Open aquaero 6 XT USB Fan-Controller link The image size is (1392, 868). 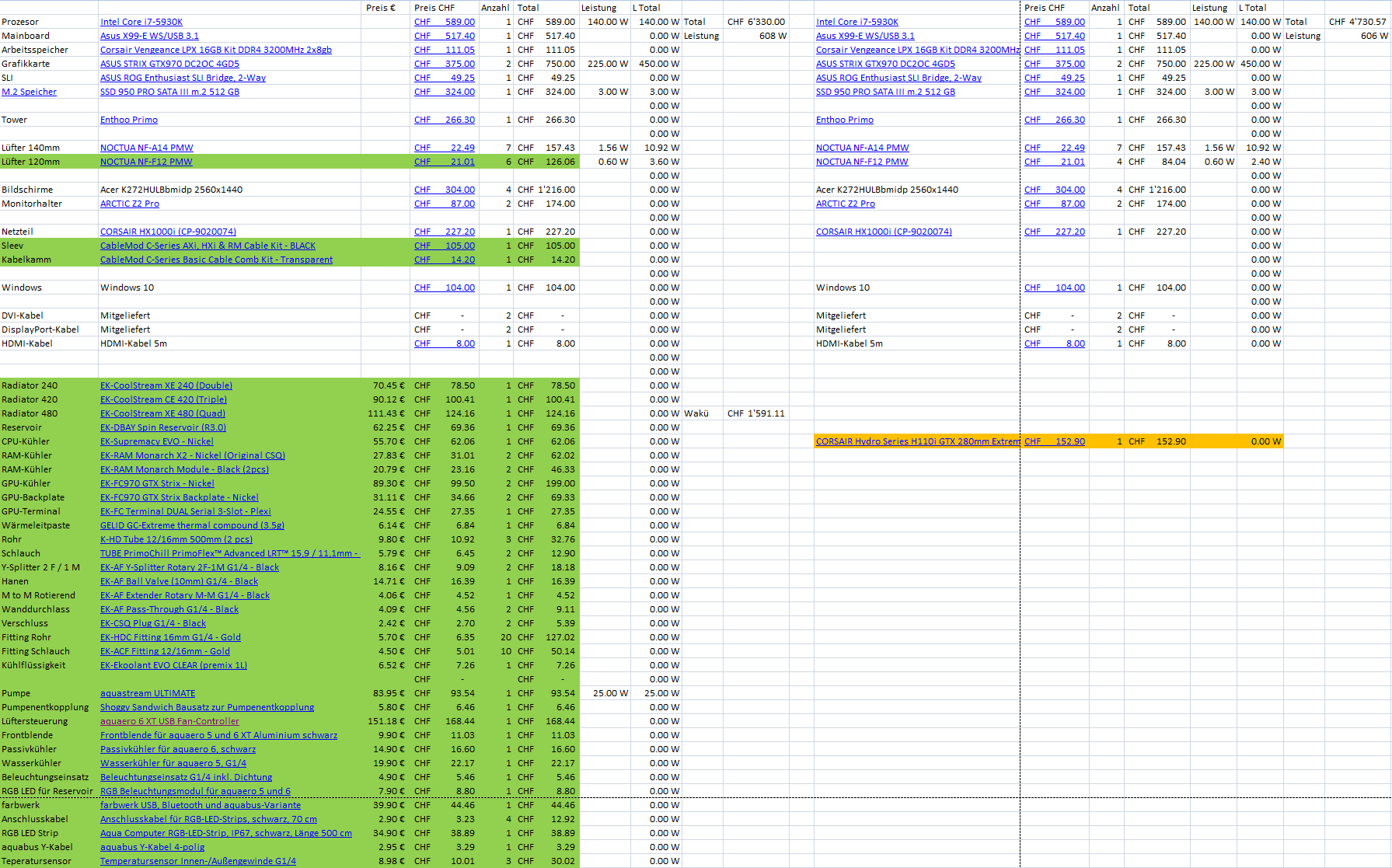pyautogui.click(x=169, y=721)
